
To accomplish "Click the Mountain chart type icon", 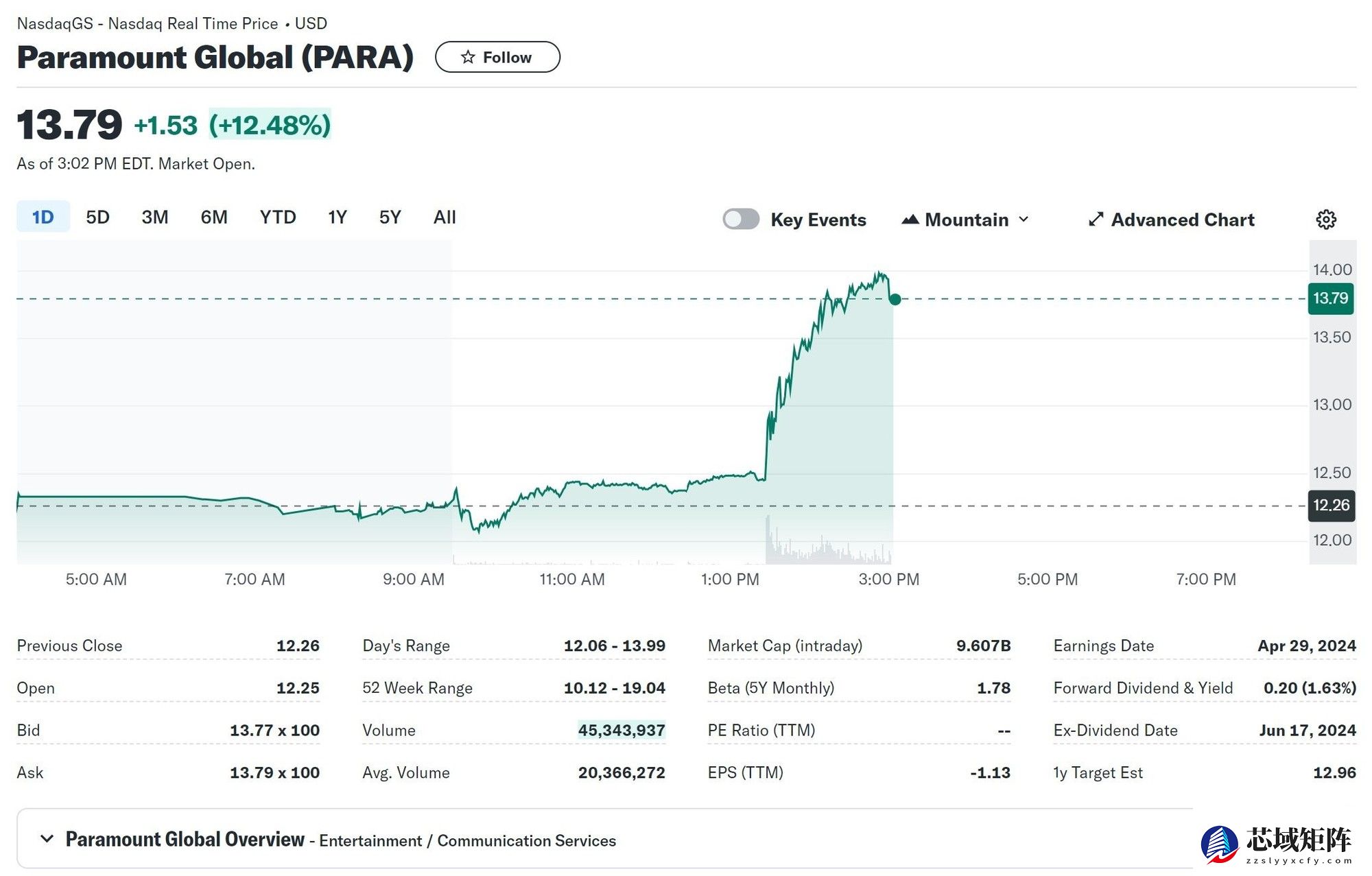I will 910,220.
